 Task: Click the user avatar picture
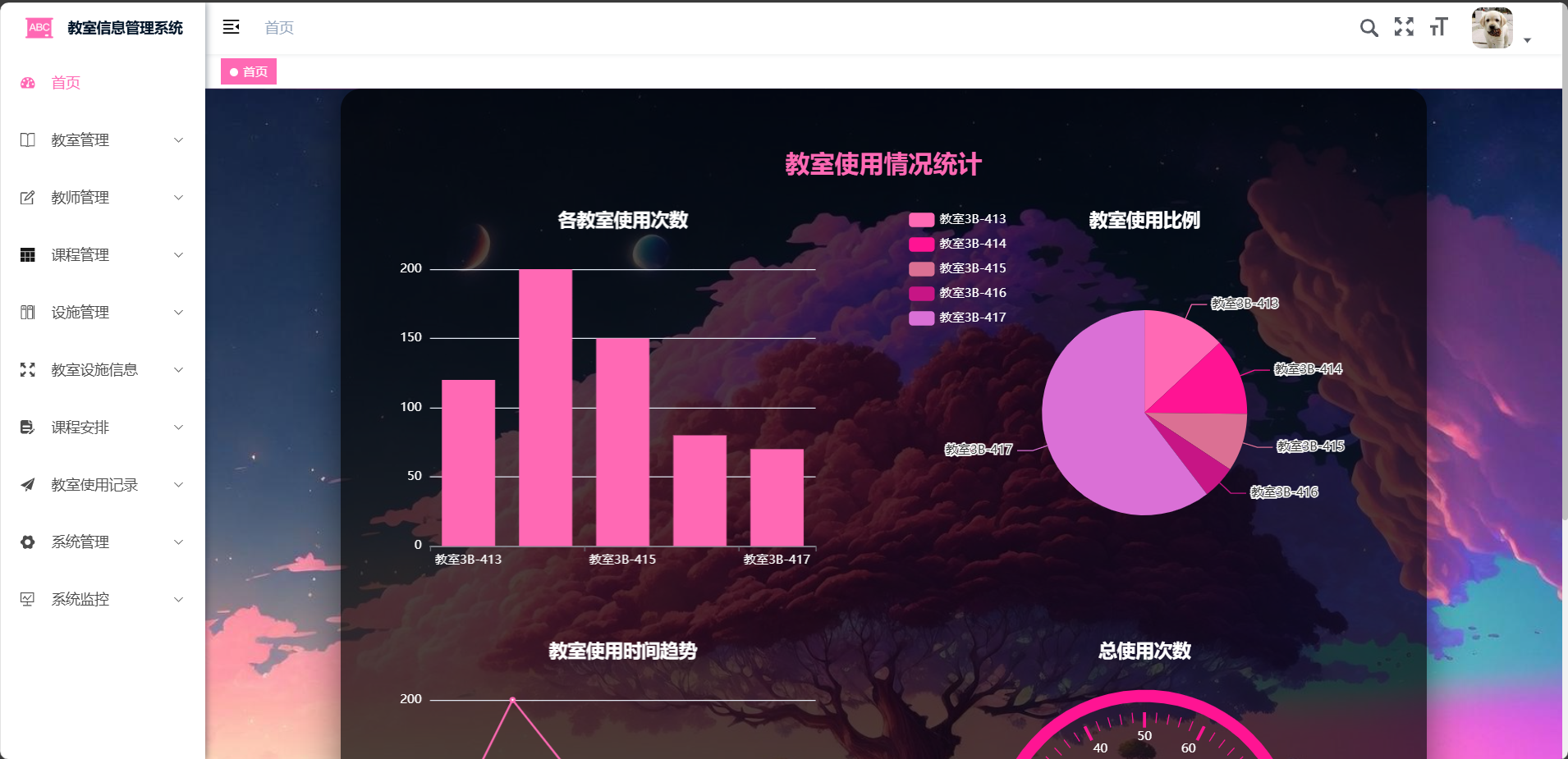pos(1492,28)
